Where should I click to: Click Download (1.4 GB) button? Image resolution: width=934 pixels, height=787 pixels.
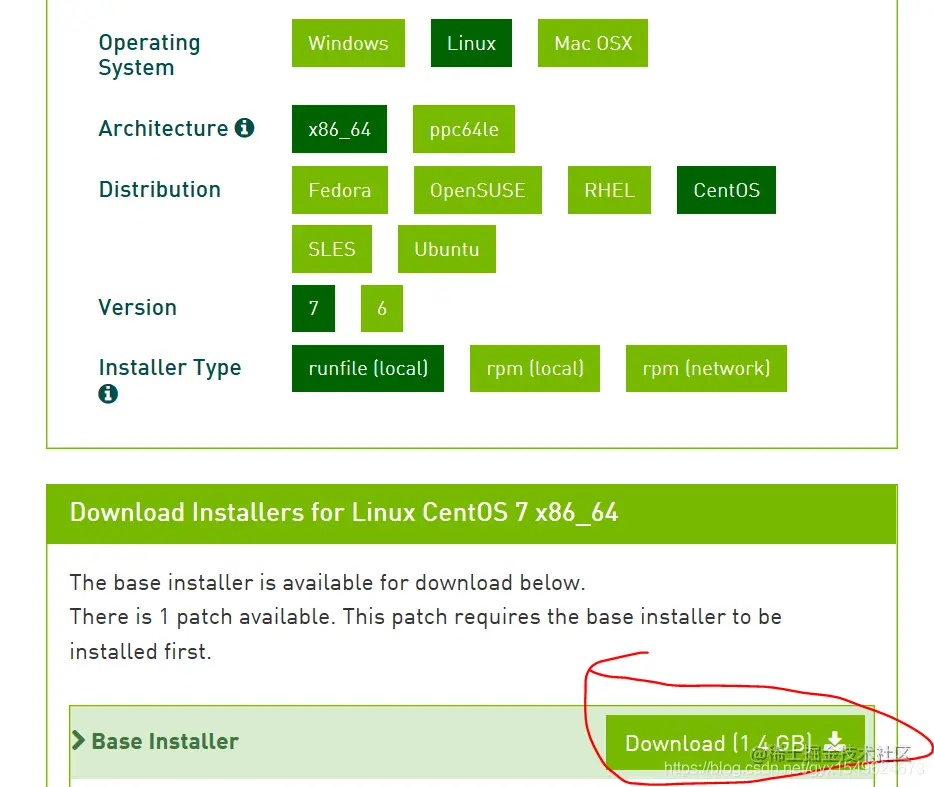click(735, 743)
